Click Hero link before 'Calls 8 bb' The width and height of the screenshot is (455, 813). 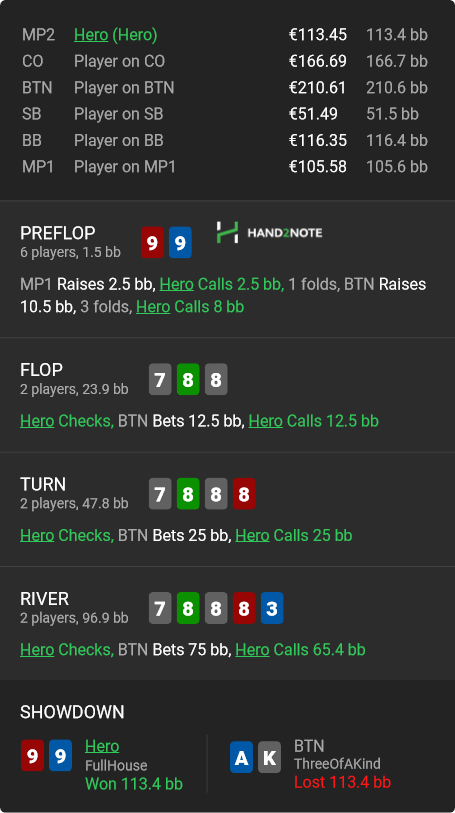[x=153, y=307]
